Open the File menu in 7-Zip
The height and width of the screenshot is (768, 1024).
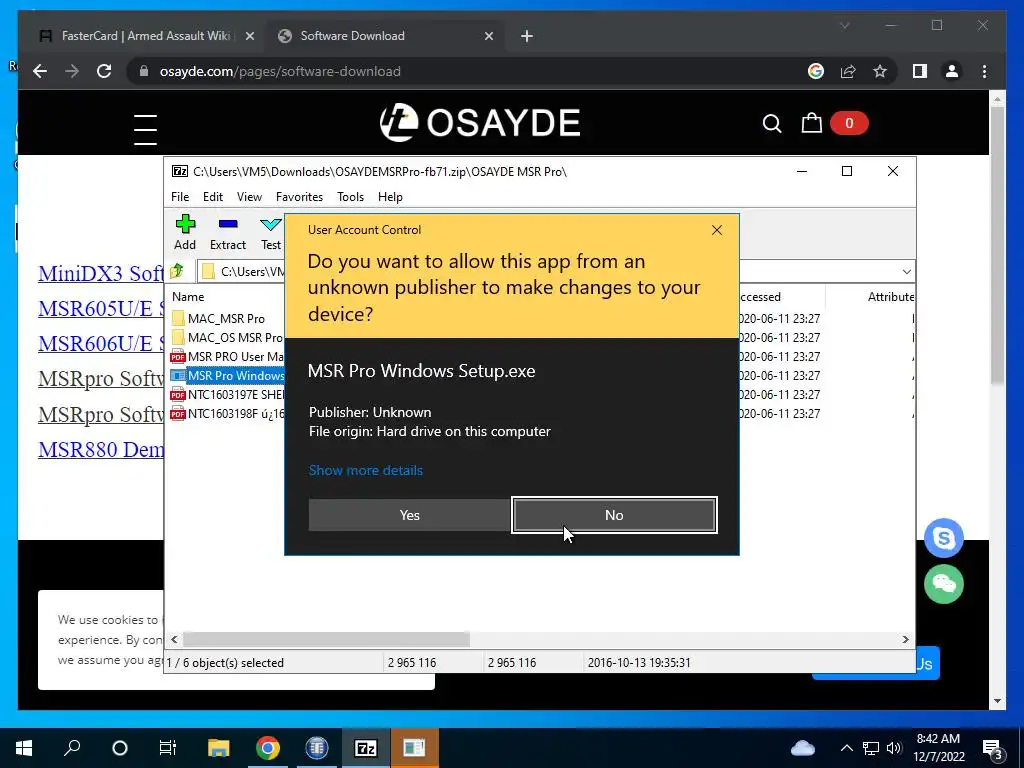coord(180,197)
